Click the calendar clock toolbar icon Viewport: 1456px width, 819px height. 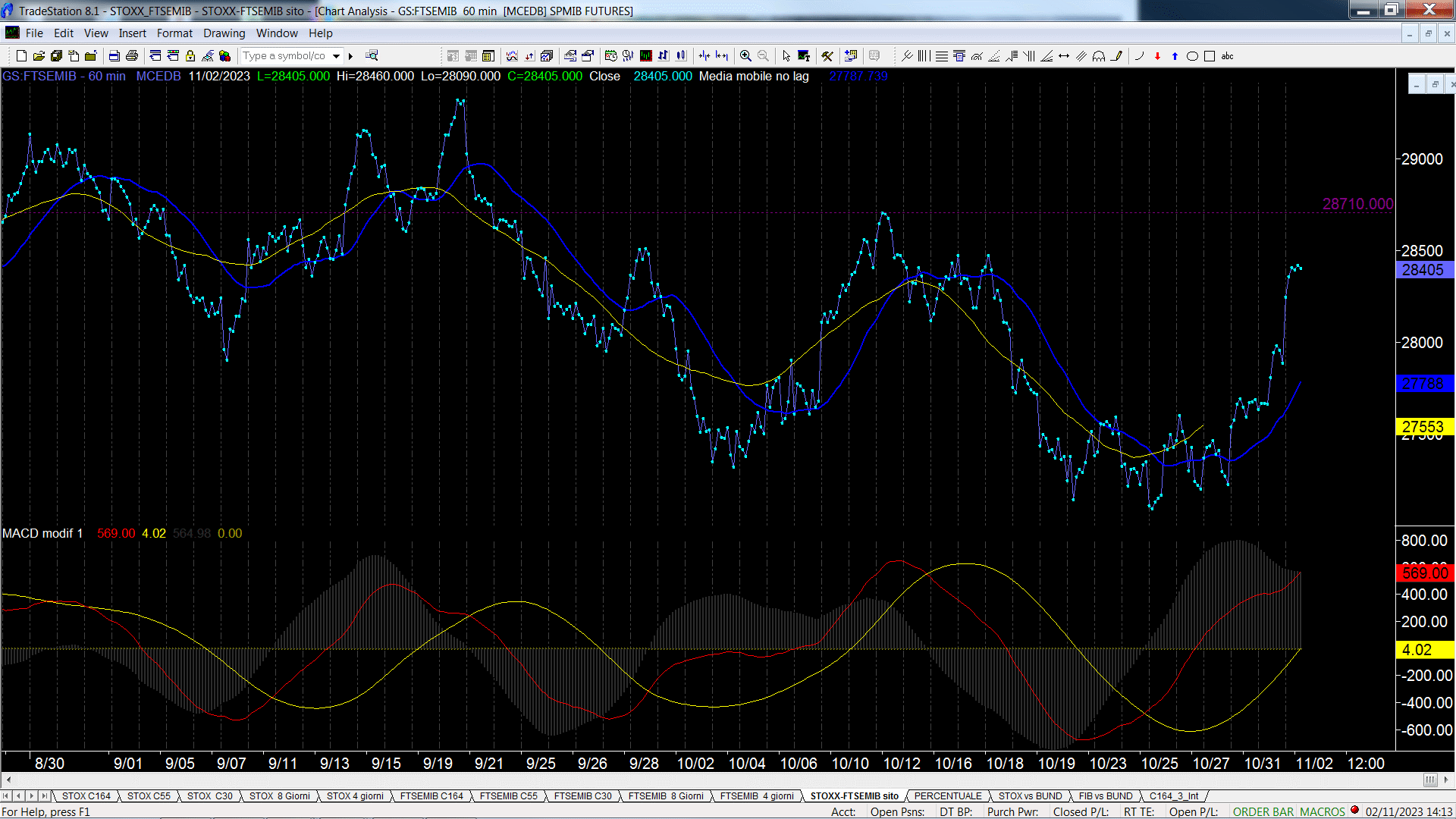(x=610, y=56)
